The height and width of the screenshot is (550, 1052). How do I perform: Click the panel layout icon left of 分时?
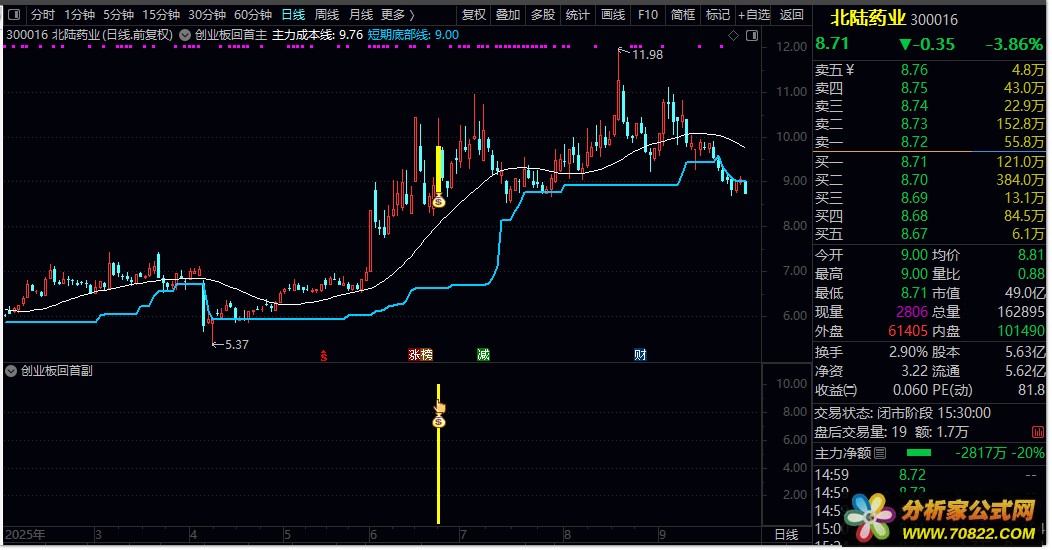(x=14, y=15)
